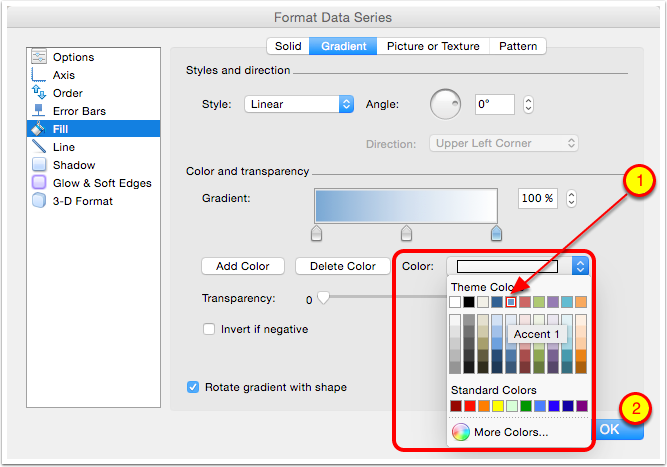This screenshot has height=467, width=667.
Task: Enable Invert if negative checkbox
Action: coord(209,329)
